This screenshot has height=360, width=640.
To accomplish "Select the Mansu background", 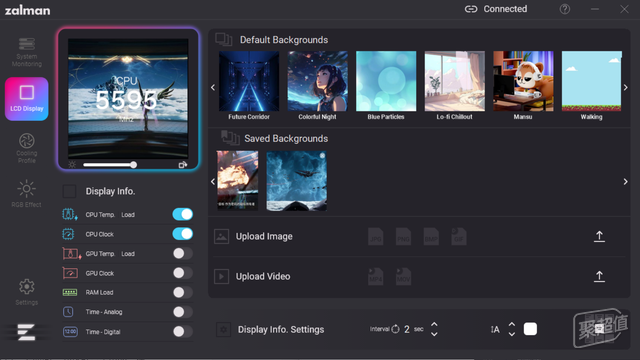I will (x=523, y=81).
